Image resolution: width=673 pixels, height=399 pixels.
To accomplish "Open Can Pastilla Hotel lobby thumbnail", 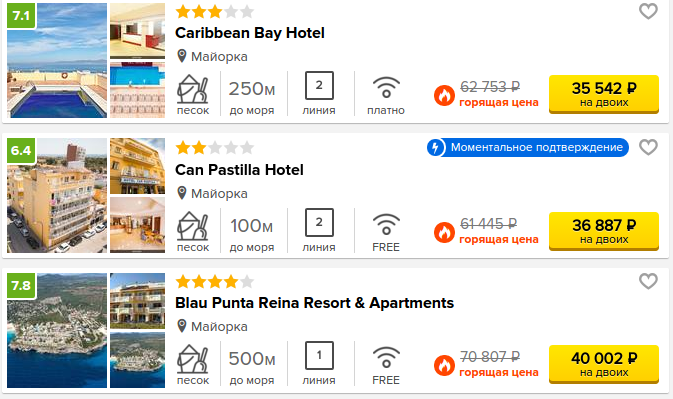I will coord(137,225).
